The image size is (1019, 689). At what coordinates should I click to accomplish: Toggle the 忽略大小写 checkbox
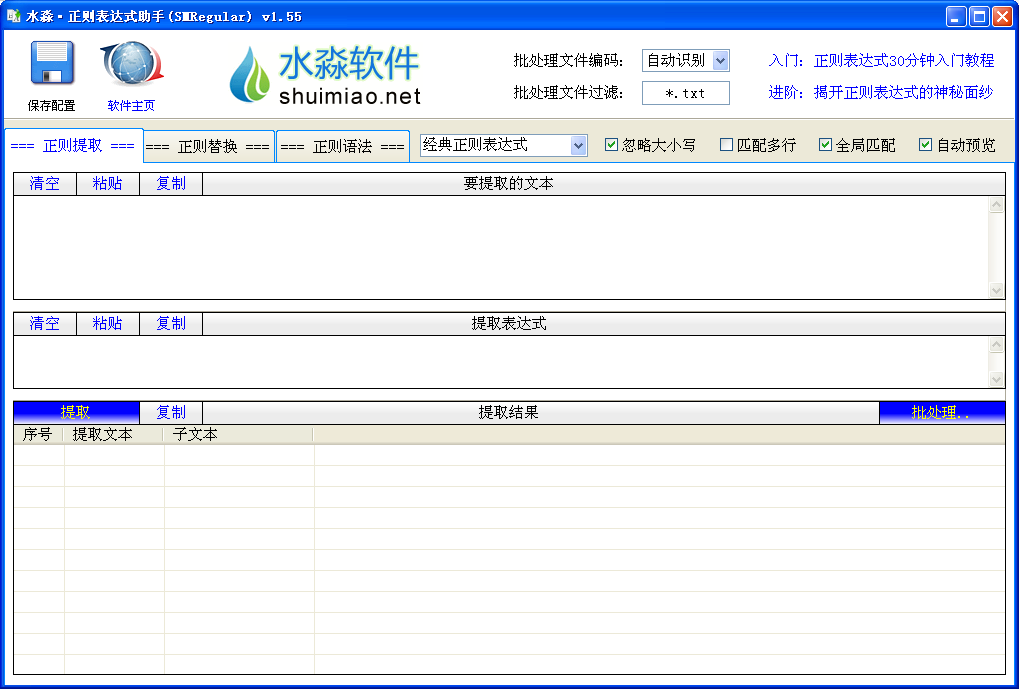pyautogui.click(x=612, y=145)
